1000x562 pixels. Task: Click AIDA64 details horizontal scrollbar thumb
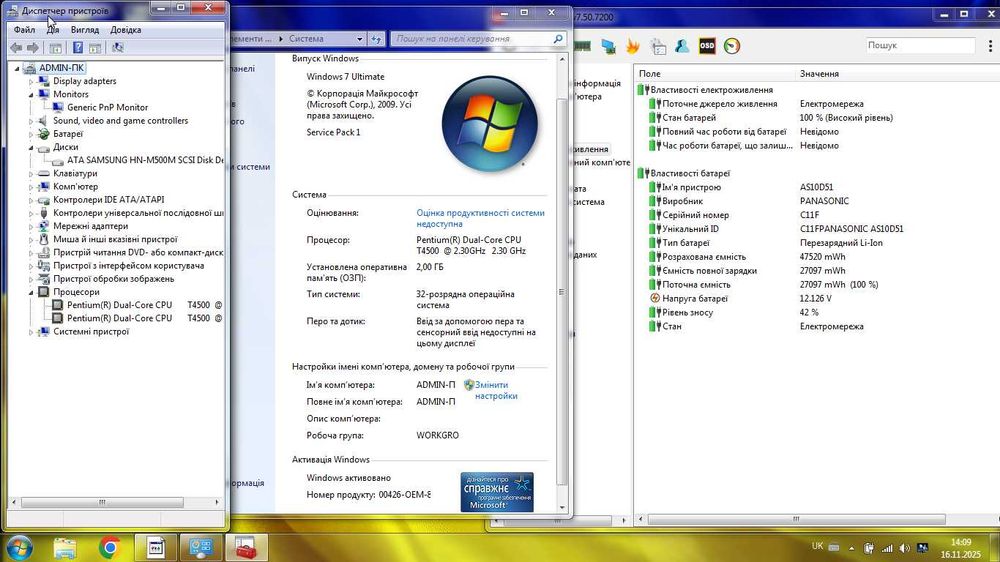coord(796,519)
